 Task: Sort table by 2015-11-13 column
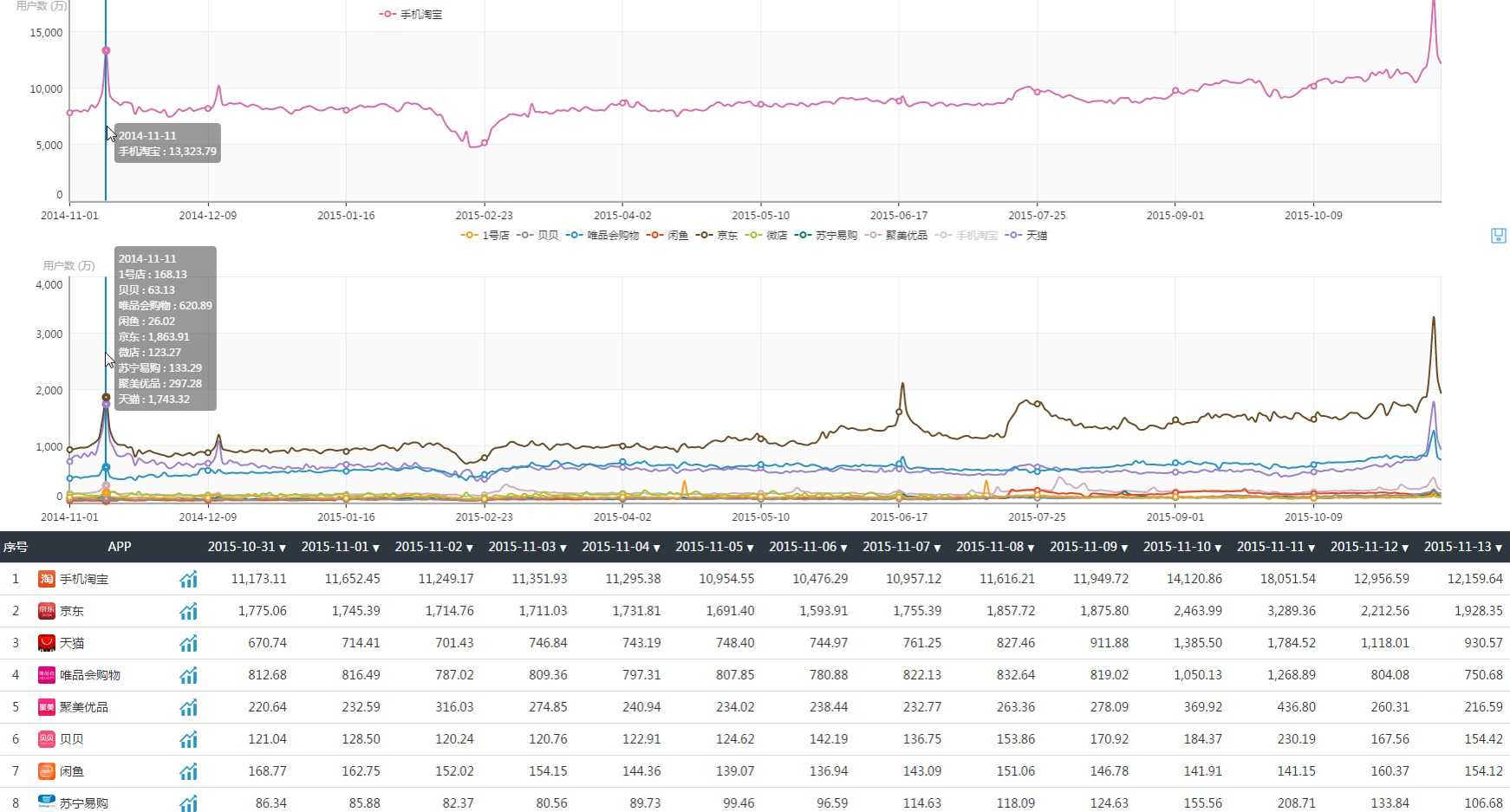[1462, 547]
